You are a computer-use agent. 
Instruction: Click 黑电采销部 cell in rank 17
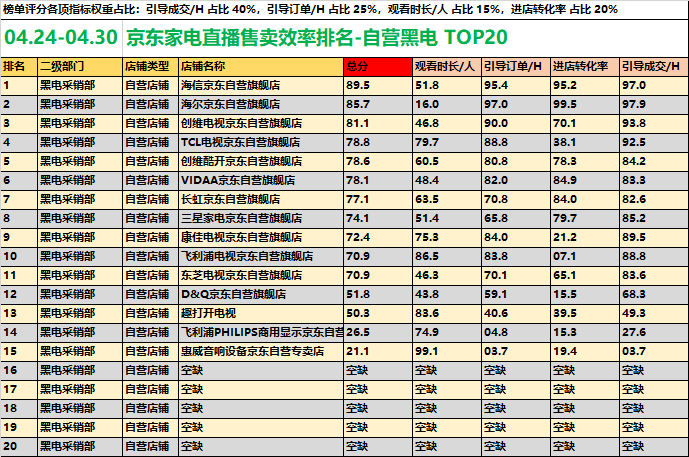pyautogui.click(x=80, y=389)
